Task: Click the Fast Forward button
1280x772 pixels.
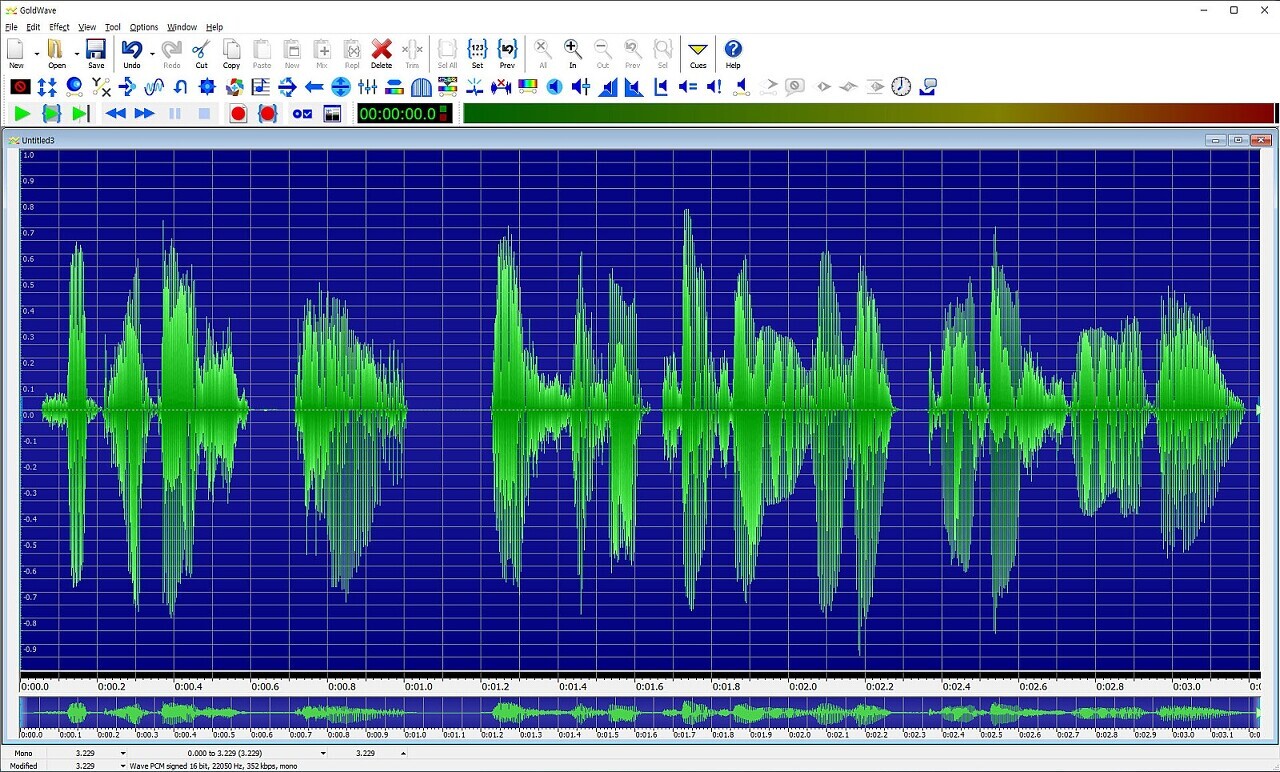Action: pyautogui.click(x=145, y=114)
